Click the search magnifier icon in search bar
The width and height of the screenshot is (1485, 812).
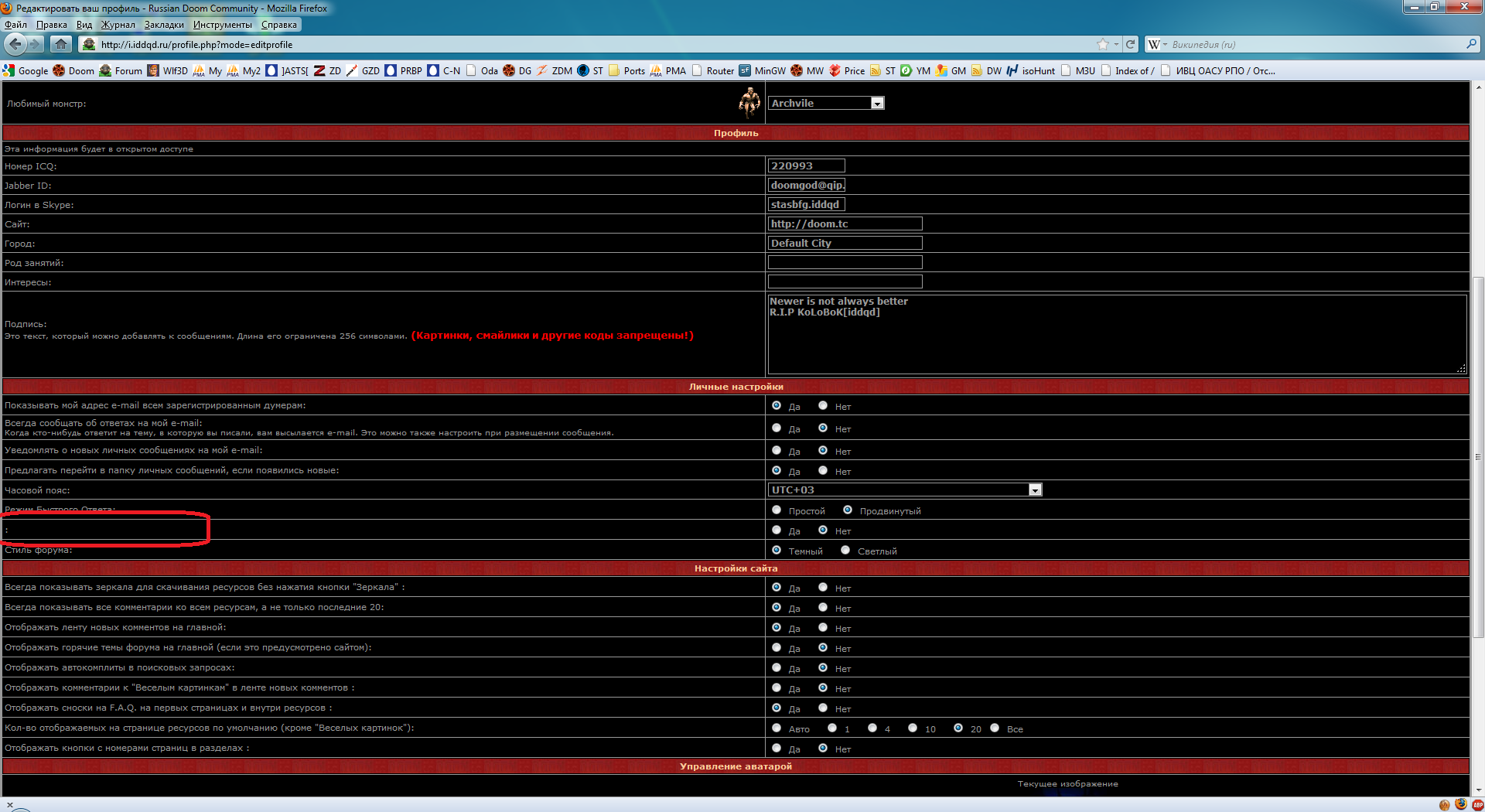1471,44
